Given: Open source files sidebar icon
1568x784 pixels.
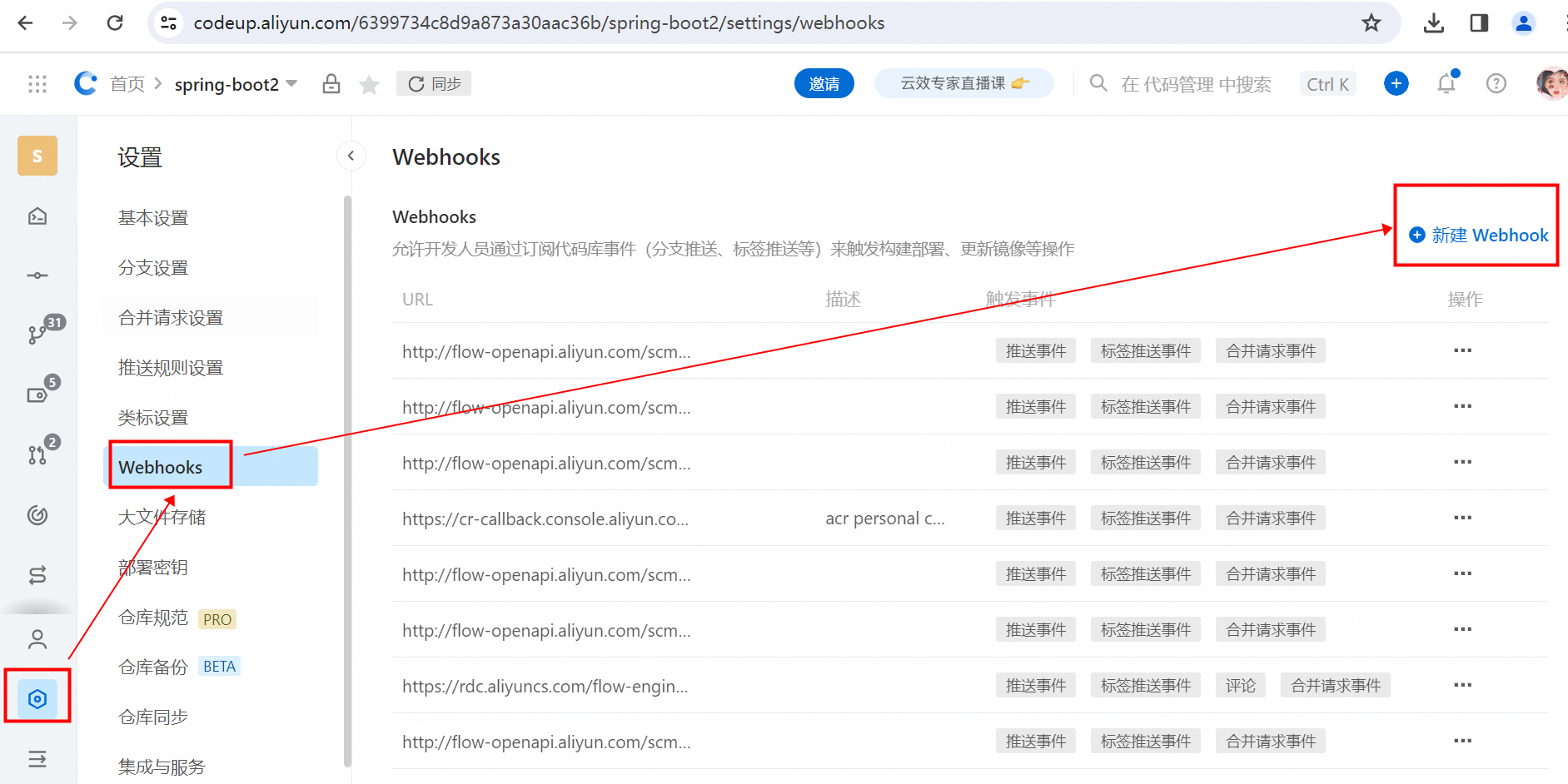Looking at the screenshot, I should (x=37, y=216).
